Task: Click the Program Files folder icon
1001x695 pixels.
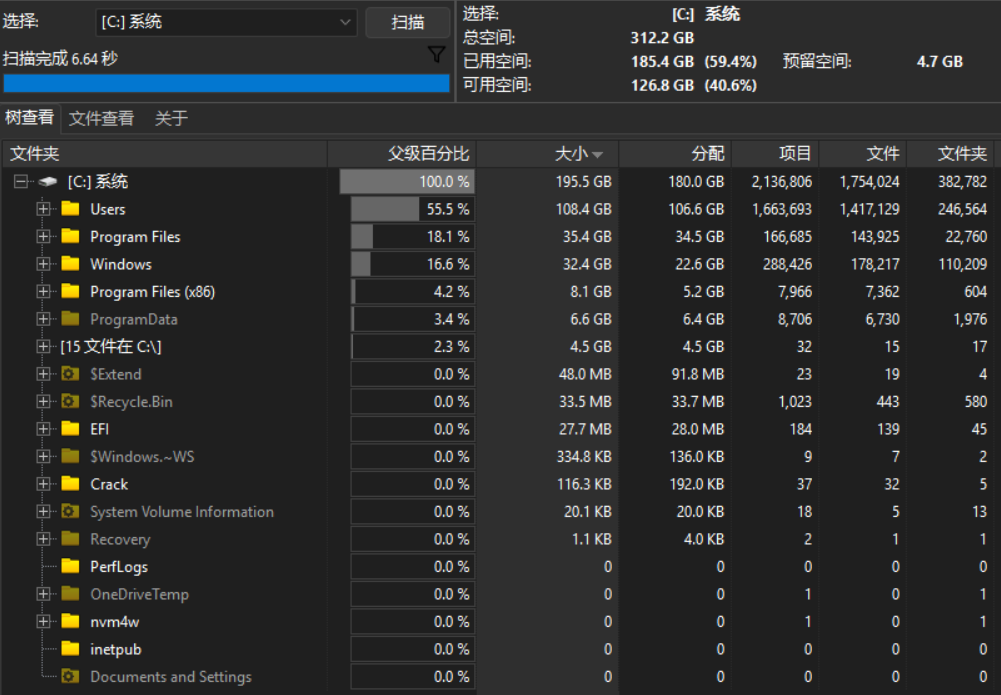Action: [x=70, y=236]
